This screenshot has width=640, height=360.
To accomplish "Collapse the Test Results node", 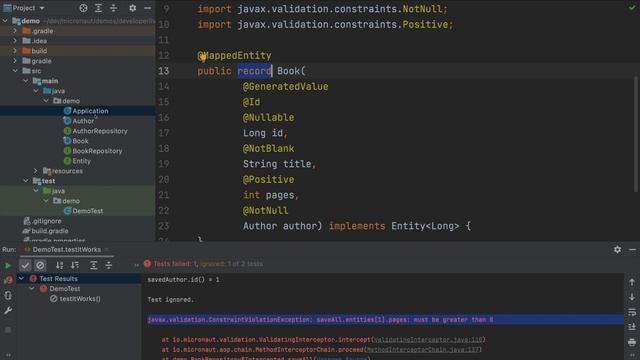I will [x=21, y=278].
